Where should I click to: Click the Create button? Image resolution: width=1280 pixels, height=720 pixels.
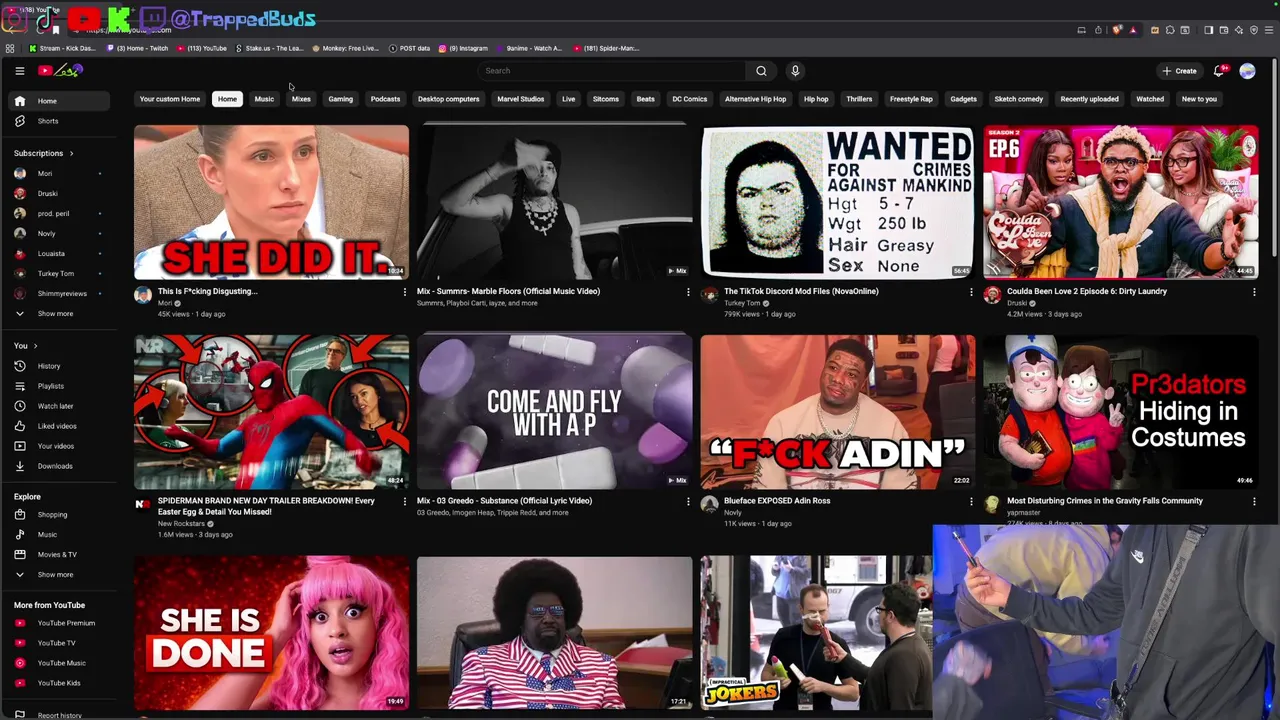coord(1179,71)
